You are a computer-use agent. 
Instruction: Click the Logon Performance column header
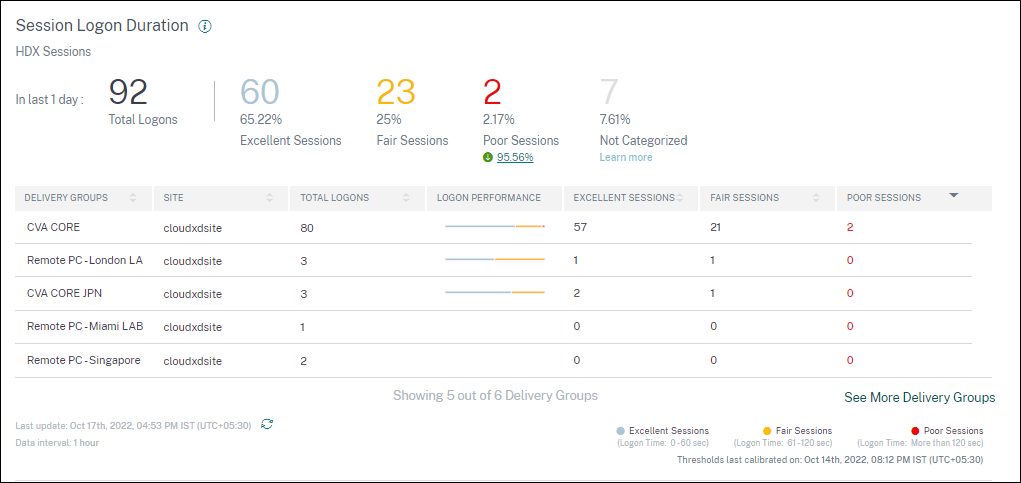coord(489,198)
